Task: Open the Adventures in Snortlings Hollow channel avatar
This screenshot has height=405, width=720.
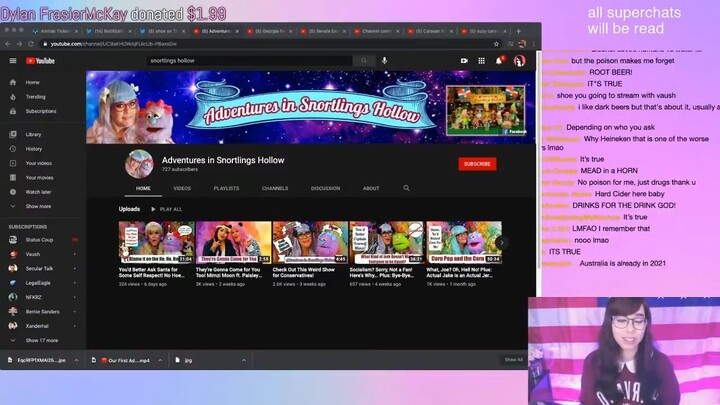Action: point(139,164)
